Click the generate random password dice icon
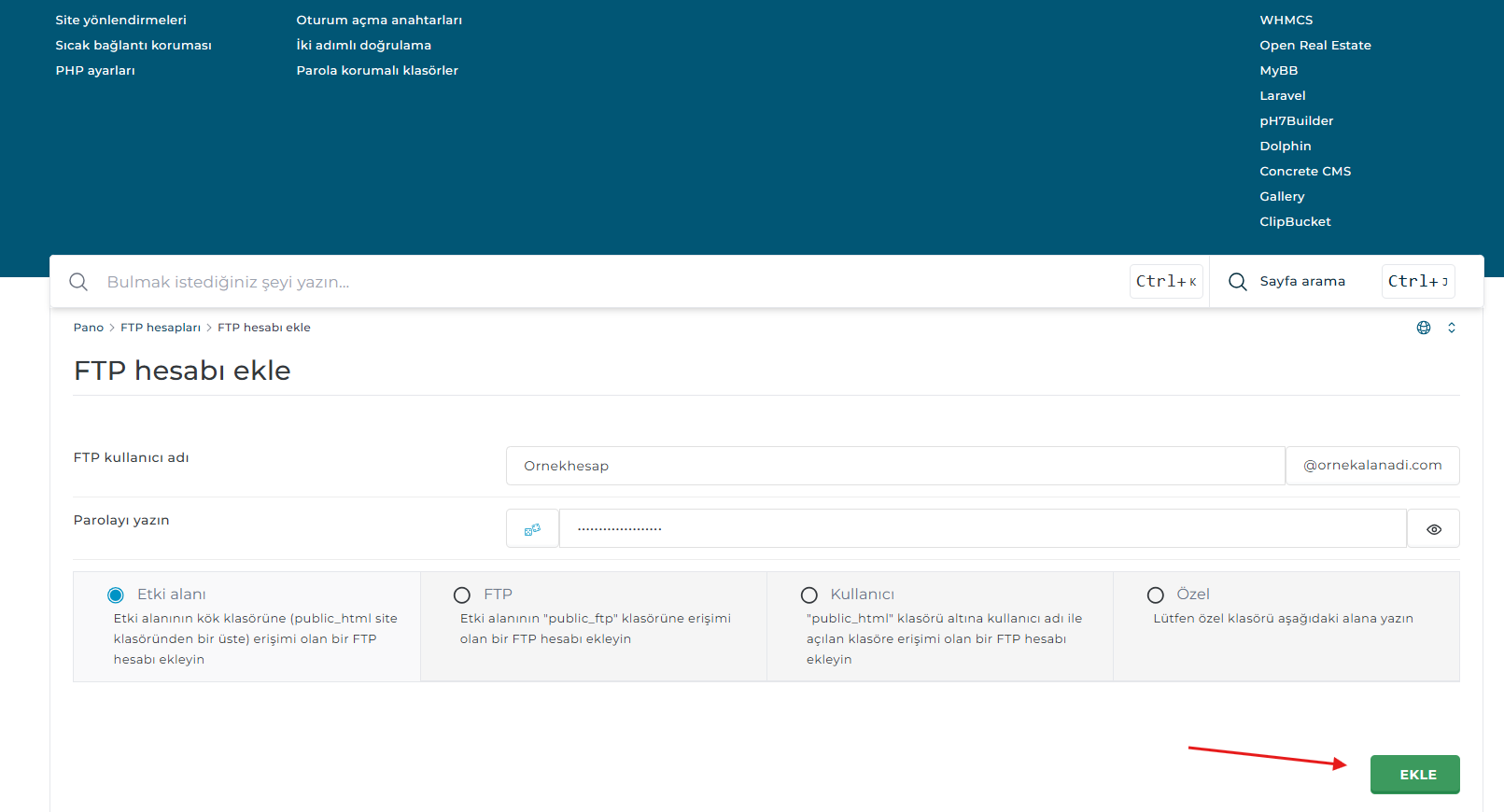Image resolution: width=1504 pixels, height=812 pixels. coord(532,529)
